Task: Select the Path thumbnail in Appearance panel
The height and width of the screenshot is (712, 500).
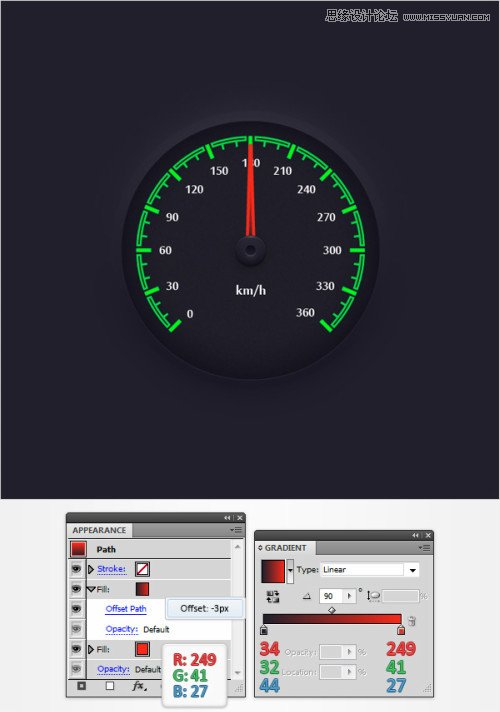Action: [x=78, y=549]
